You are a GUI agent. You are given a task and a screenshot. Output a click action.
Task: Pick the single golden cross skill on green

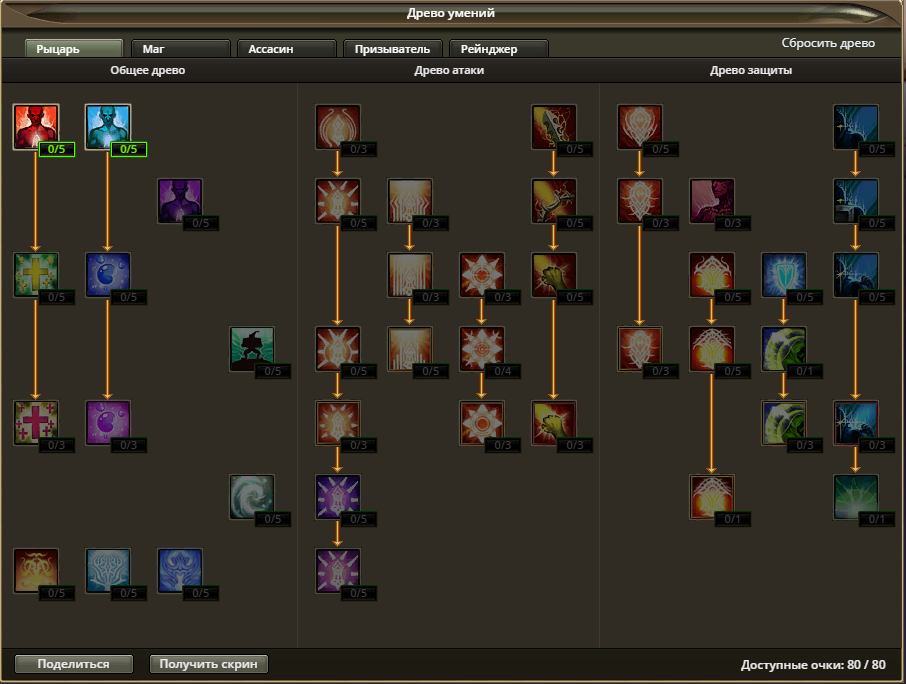[x=36, y=275]
